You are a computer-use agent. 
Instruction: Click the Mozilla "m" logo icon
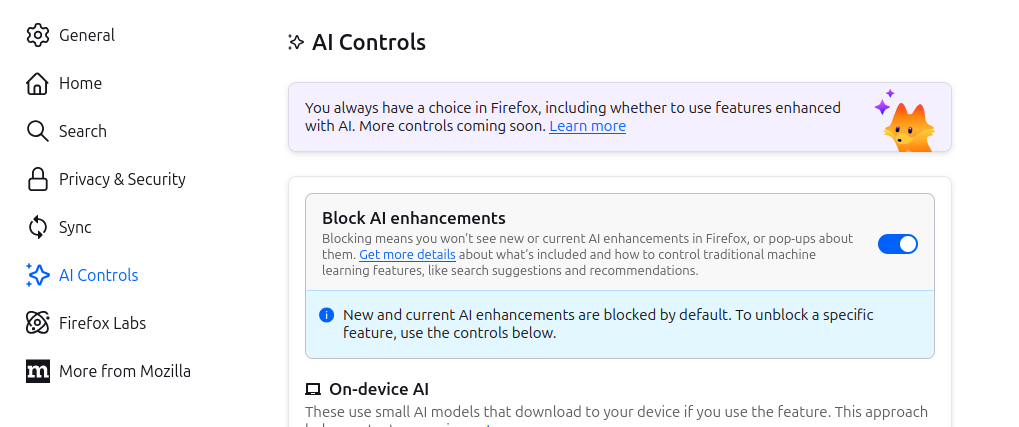pos(38,371)
